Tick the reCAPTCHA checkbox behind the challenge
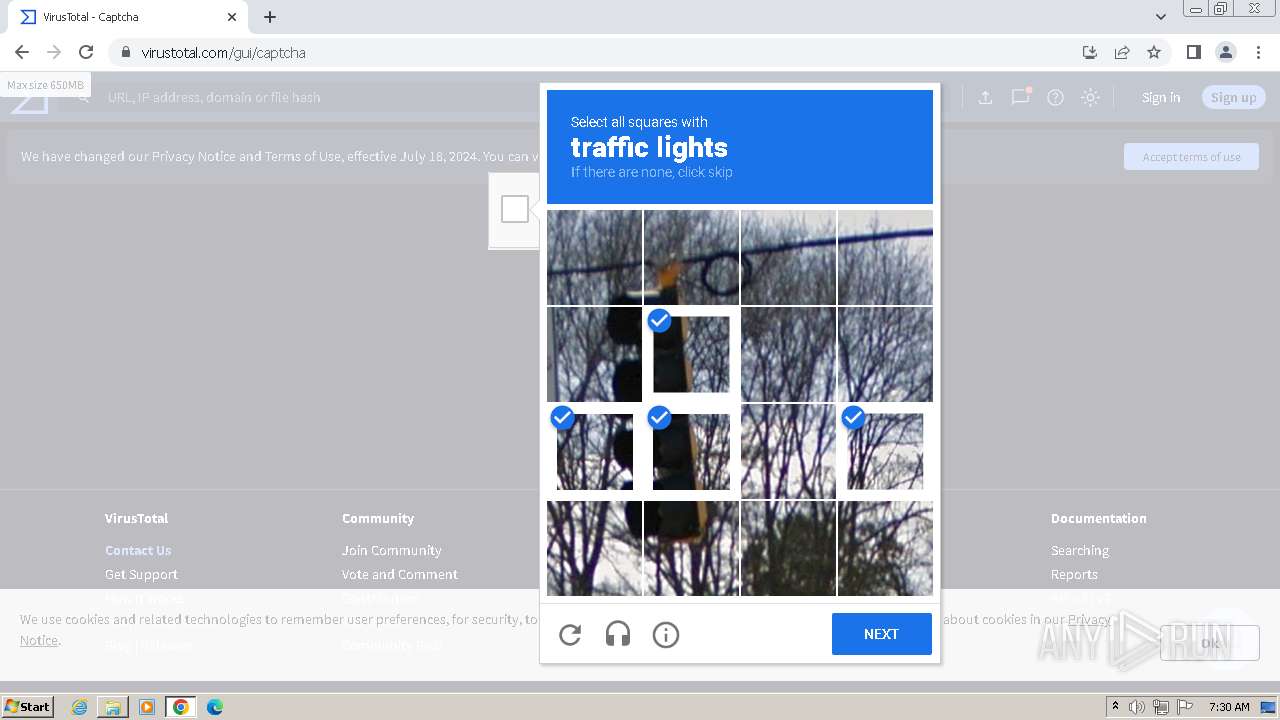 [x=515, y=209]
